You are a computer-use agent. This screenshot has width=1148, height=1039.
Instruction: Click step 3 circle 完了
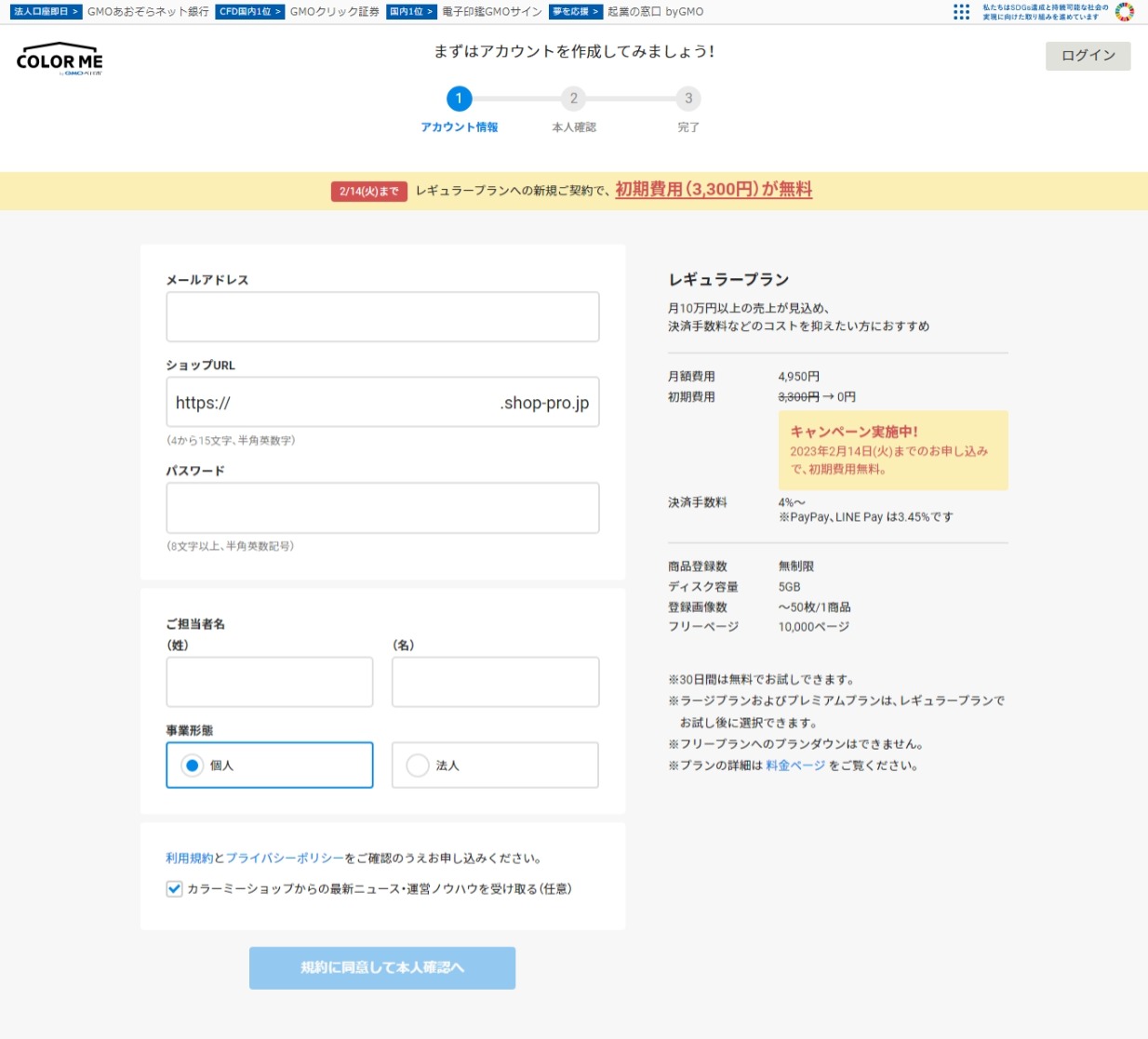coord(688,99)
